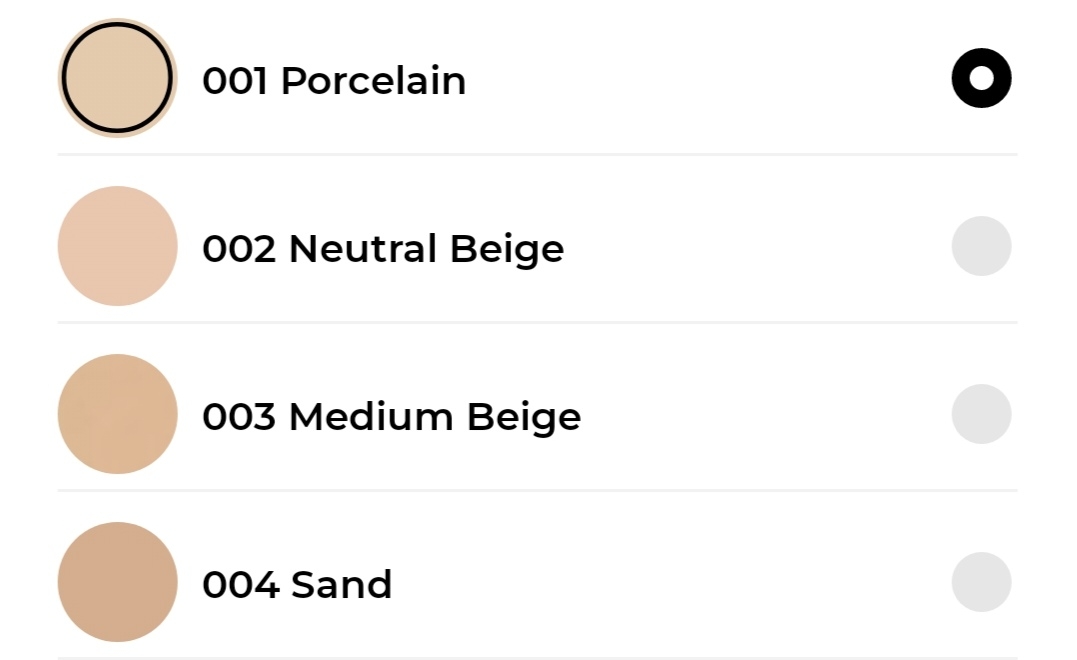Click the "002 Neutral Beige" shade label
This screenshot has width=1077, height=660.
[x=383, y=248]
